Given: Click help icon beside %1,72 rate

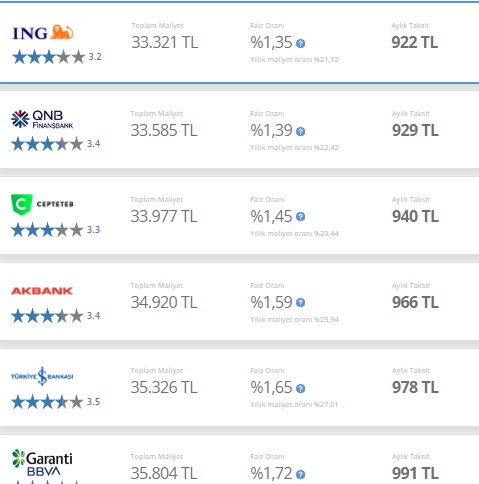Looking at the screenshot, I should (x=300, y=474).
